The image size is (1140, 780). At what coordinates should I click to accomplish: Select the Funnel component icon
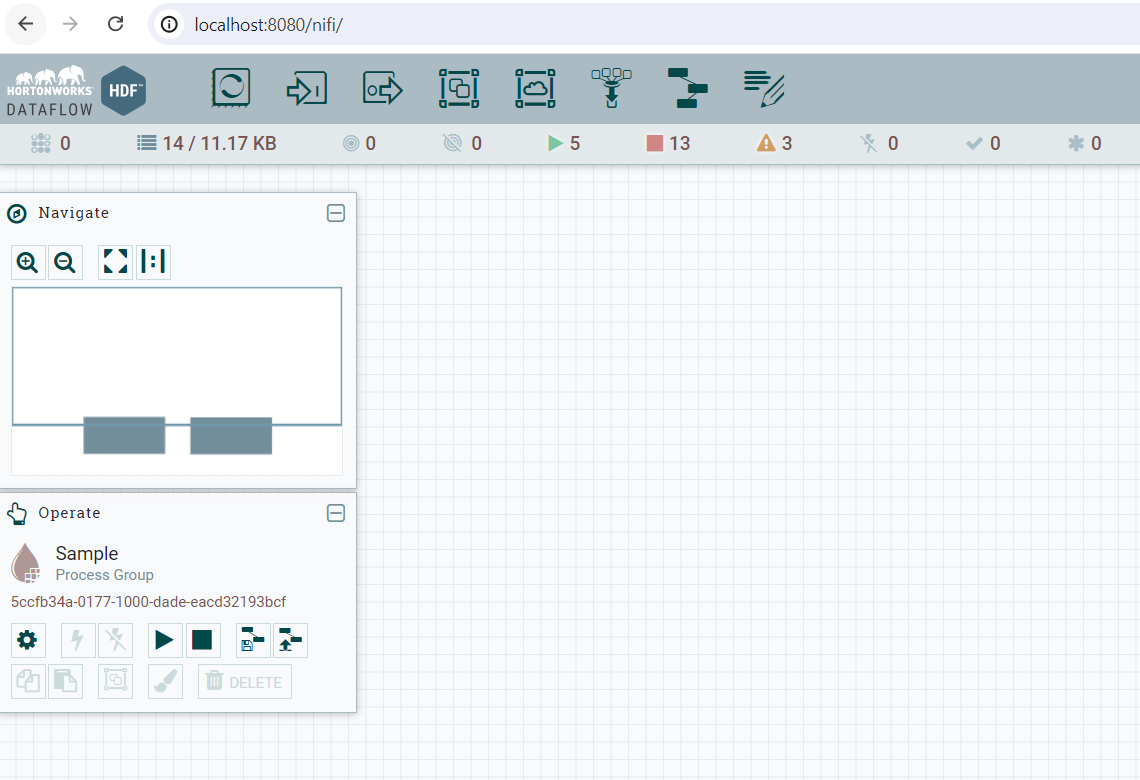(611, 88)
